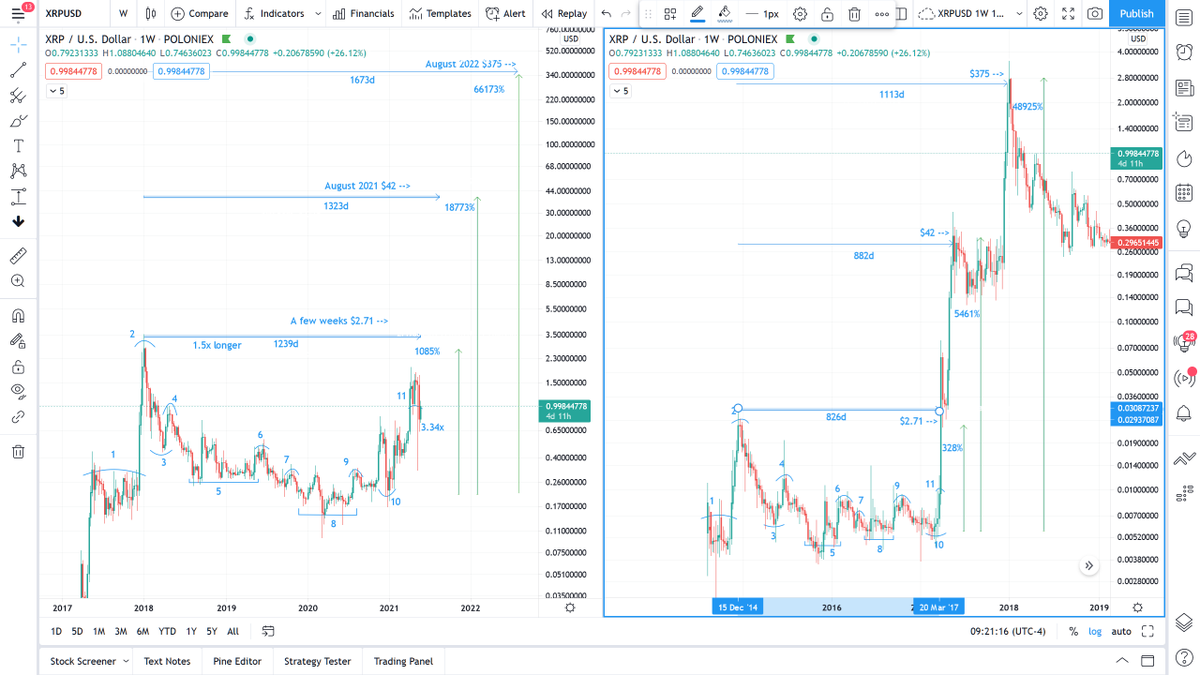Open indicator Templates
The width and height of the screenshot is (1200, 675).
(440, 14)
